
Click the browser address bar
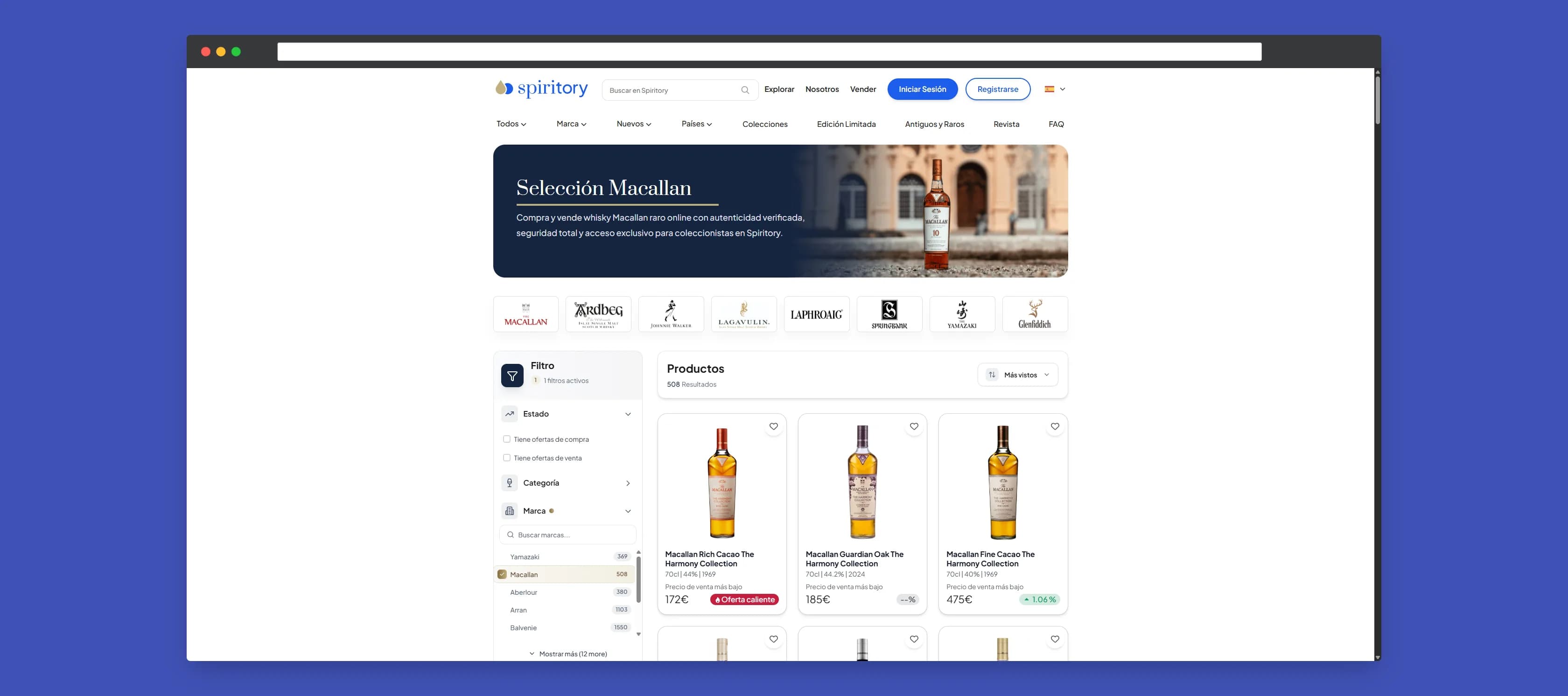770,51
